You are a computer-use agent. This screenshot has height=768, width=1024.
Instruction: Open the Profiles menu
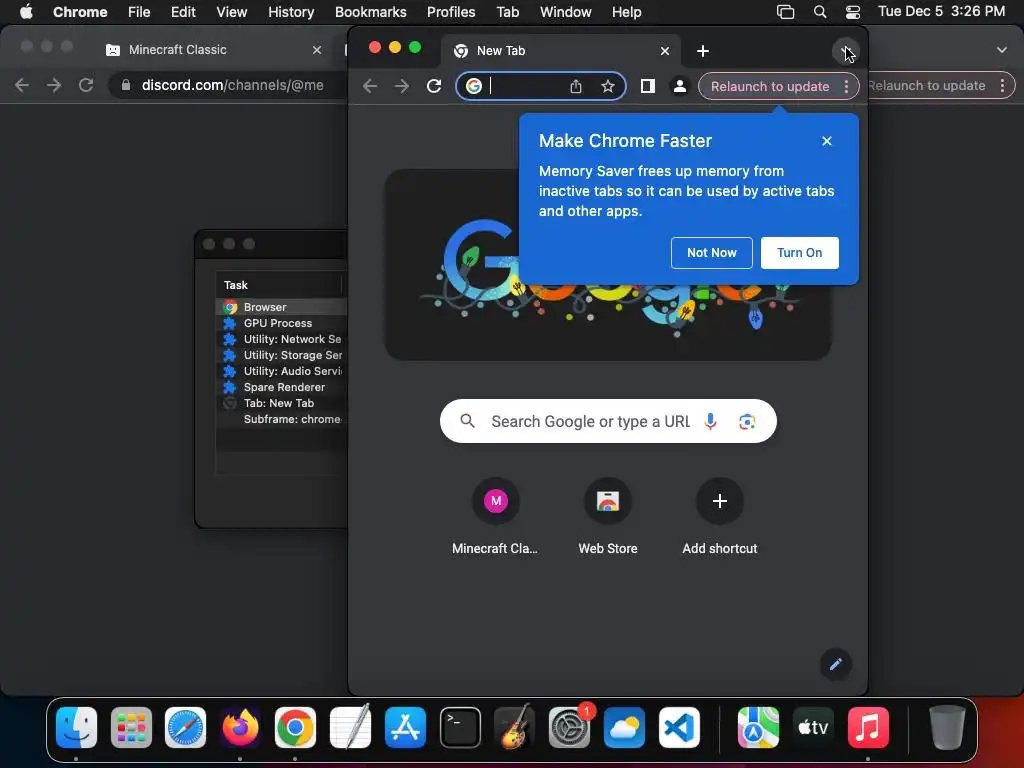(451, 12)
